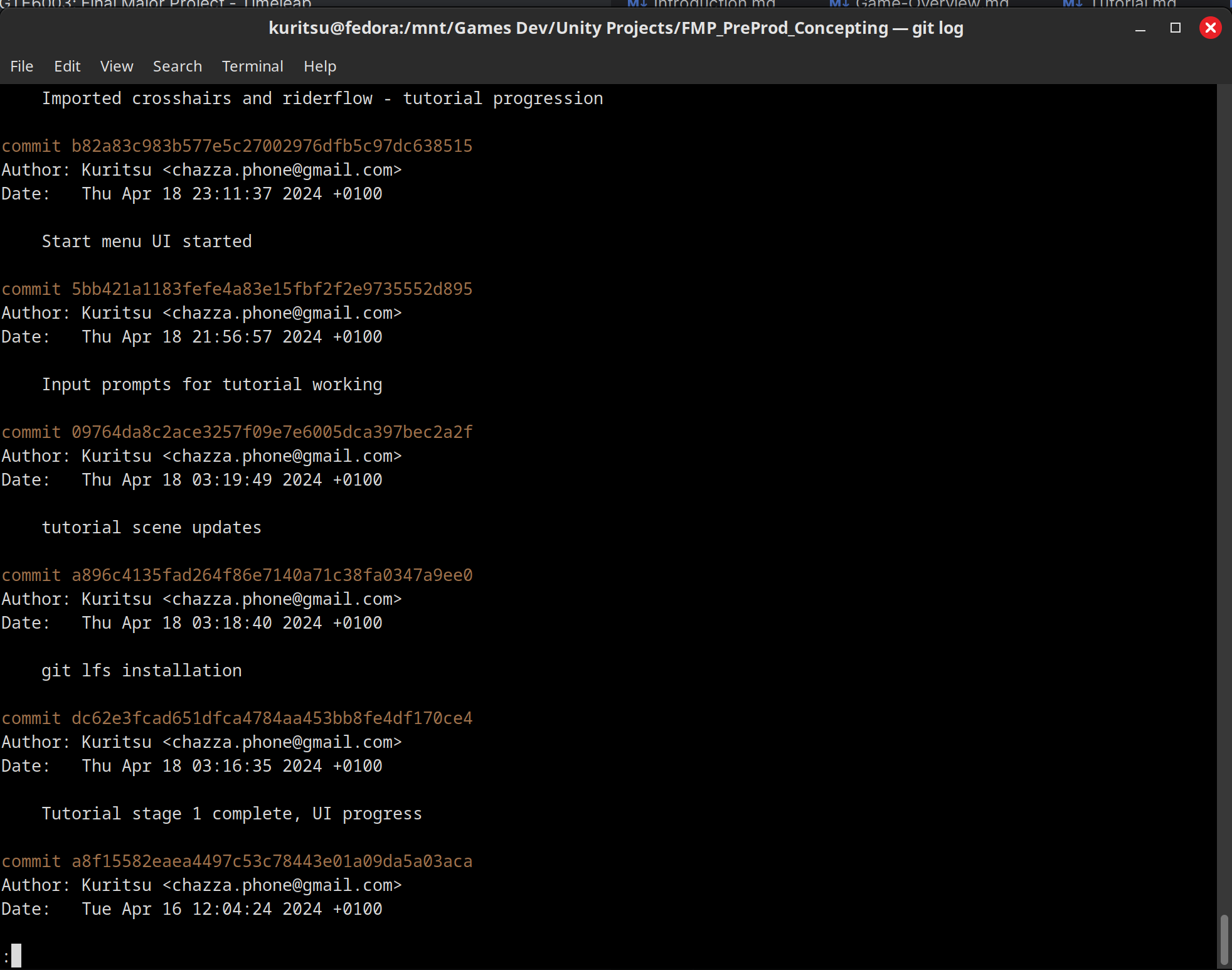Maximize the terminal window
The height and width of the screenshot is (970, 1232).
pos(1176,28)
